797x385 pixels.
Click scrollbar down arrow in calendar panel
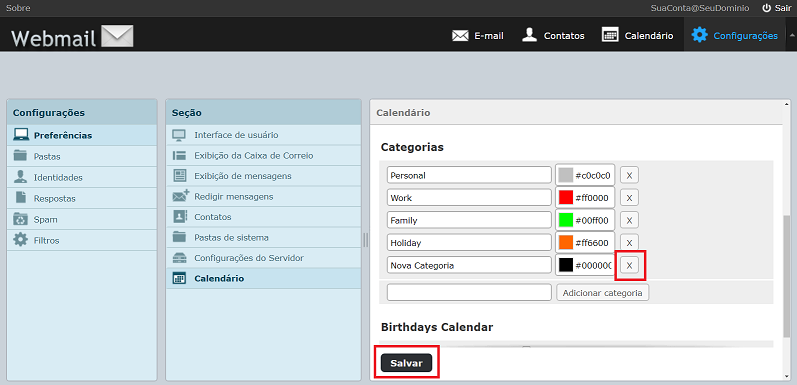787,376
